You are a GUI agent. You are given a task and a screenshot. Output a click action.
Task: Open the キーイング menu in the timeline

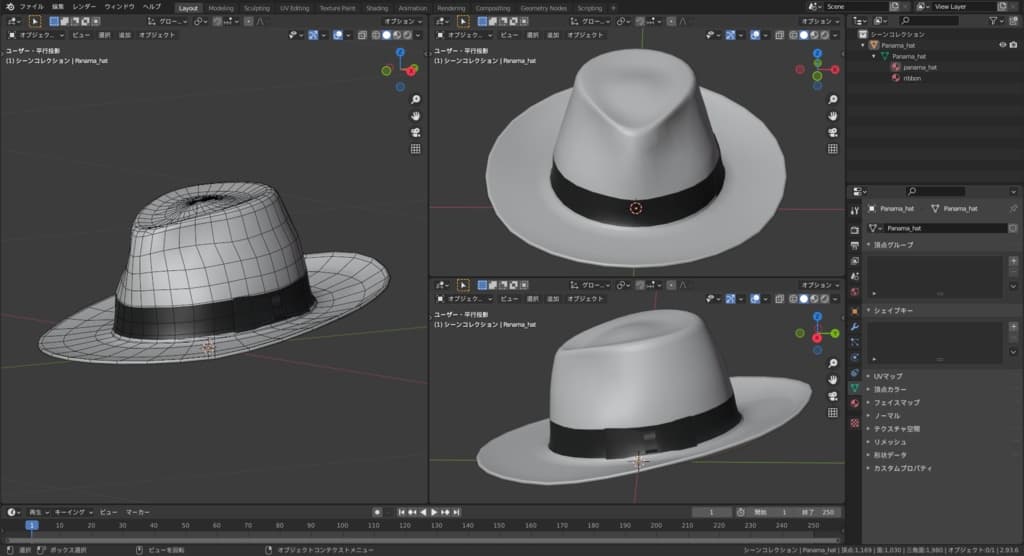[x=69, y=512]
